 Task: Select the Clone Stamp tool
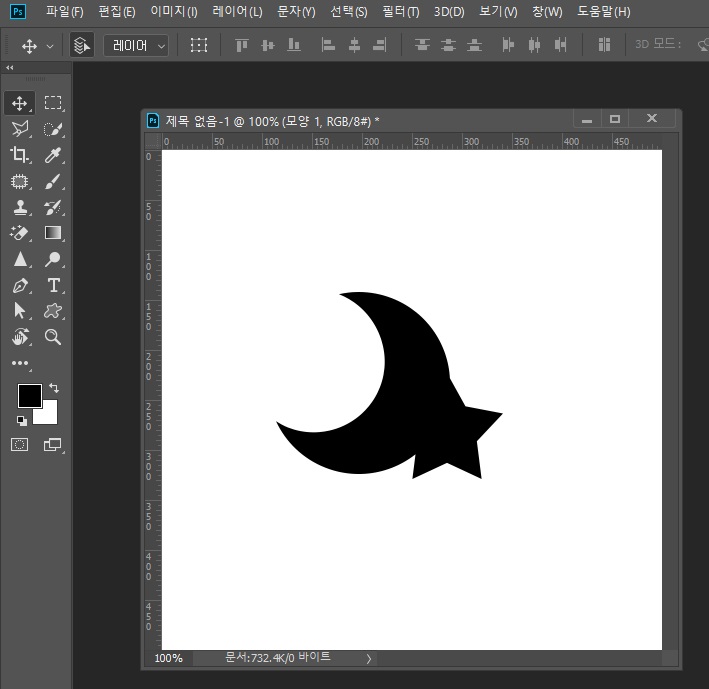click(19, 208)
